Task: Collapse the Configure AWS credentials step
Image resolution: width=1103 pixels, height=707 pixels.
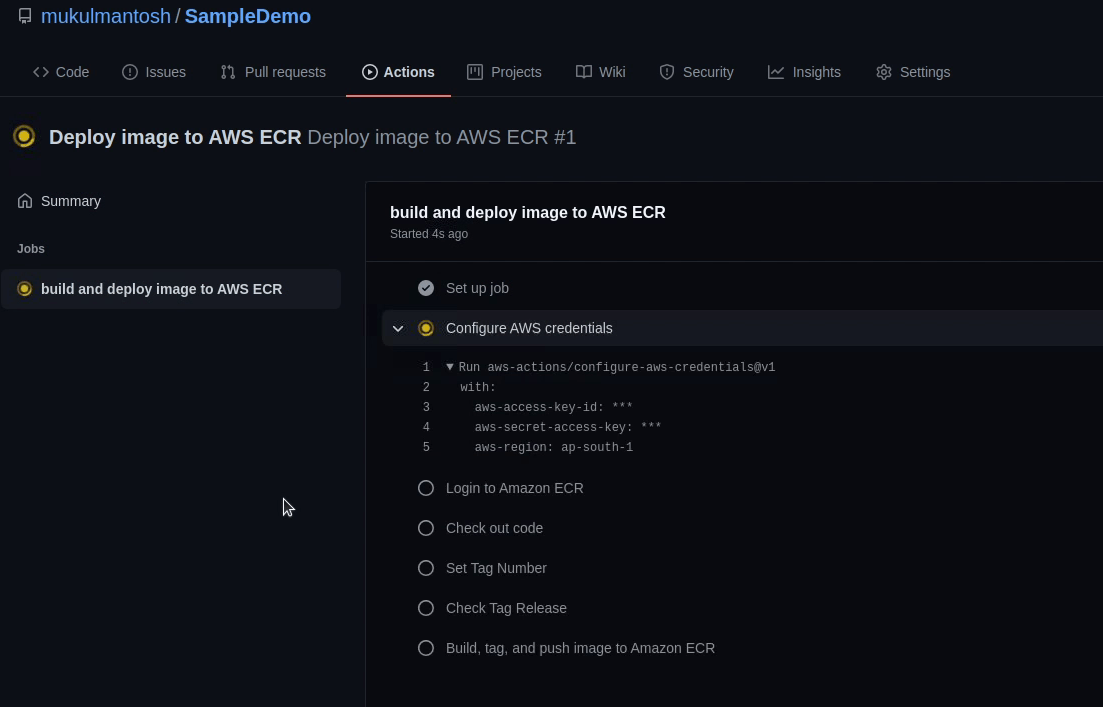Action: click(x=398, y=328)
